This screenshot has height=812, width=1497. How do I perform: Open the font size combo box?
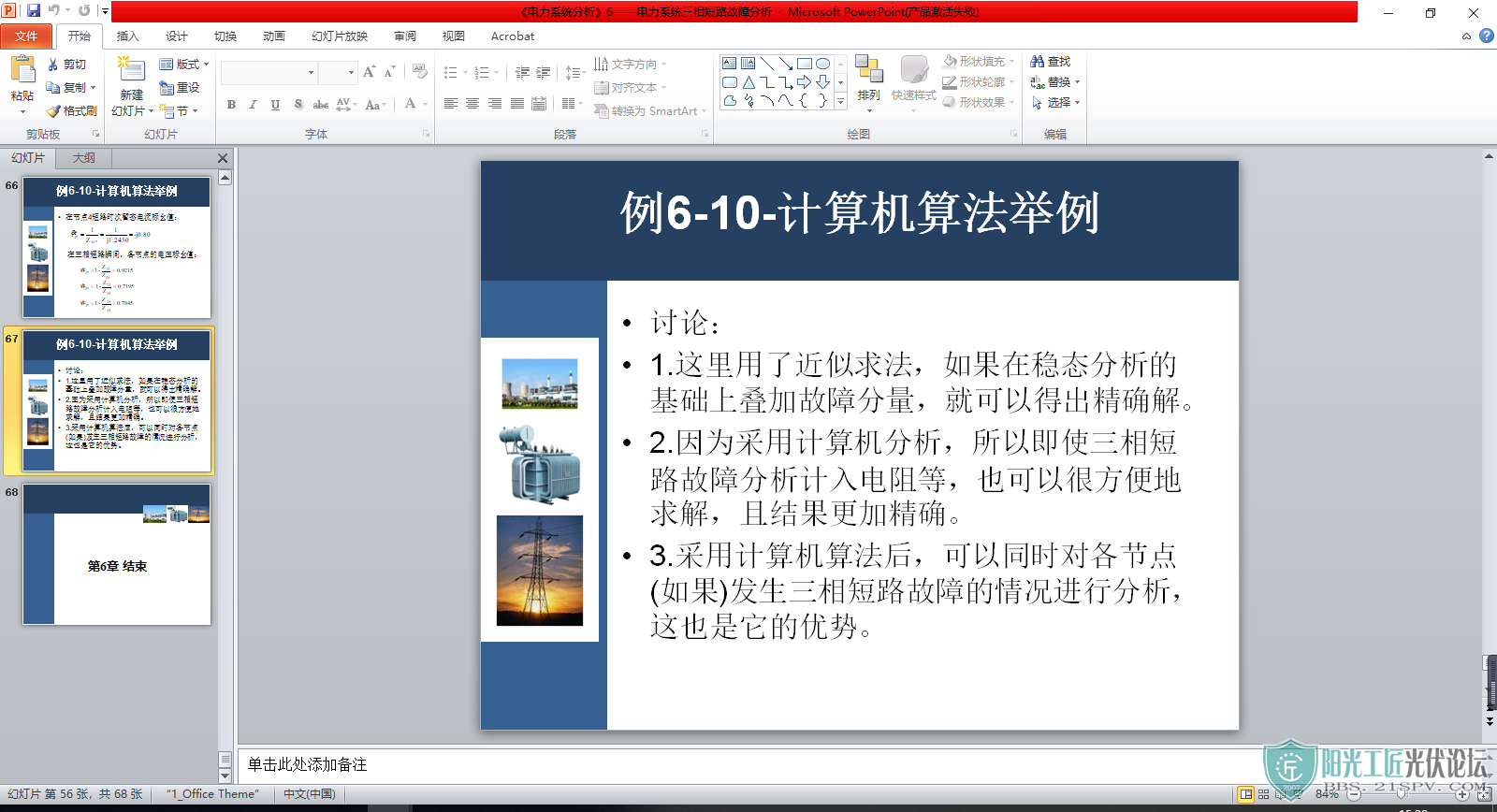click(x=338, y=72)
